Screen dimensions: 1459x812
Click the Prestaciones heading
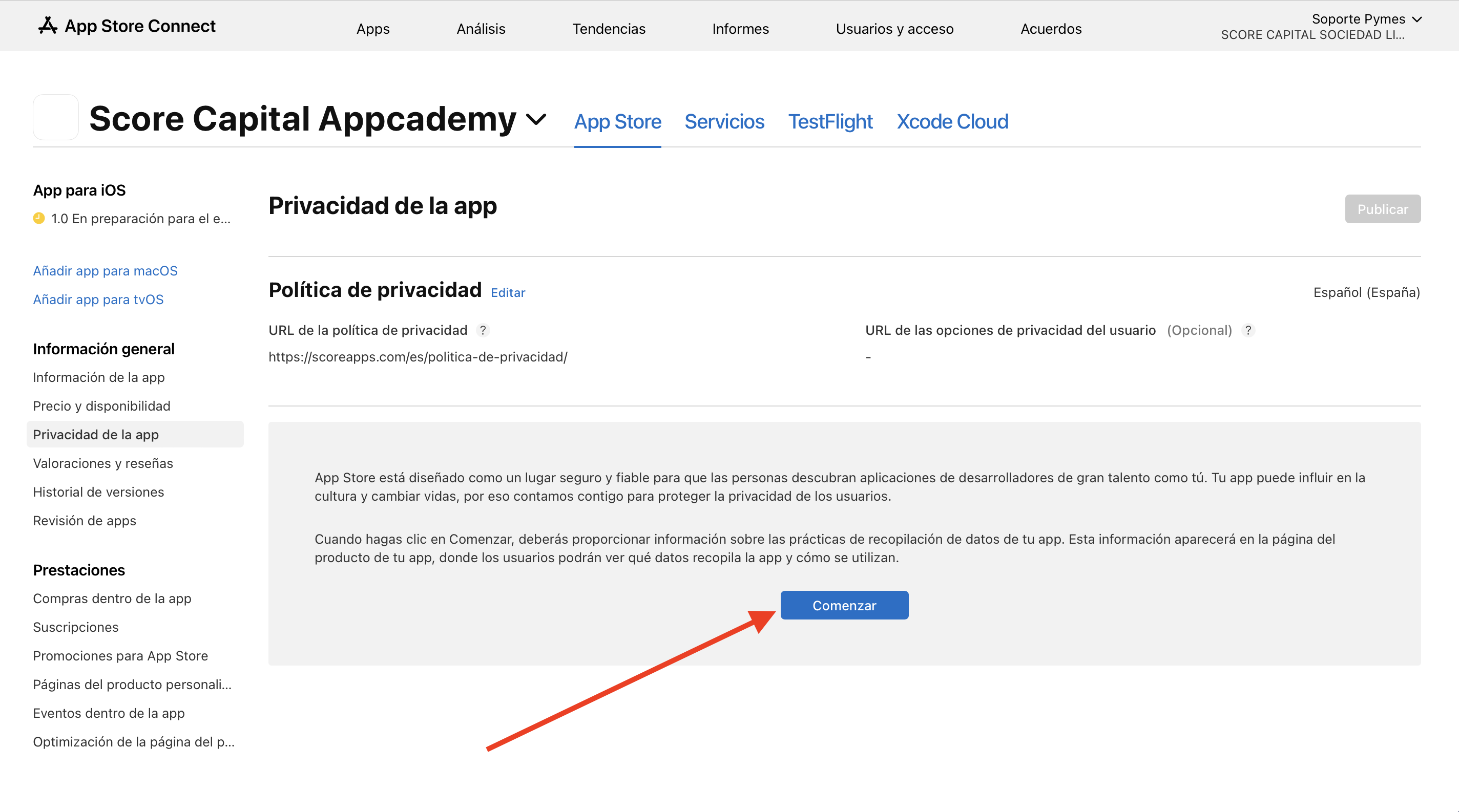[79, 570]
